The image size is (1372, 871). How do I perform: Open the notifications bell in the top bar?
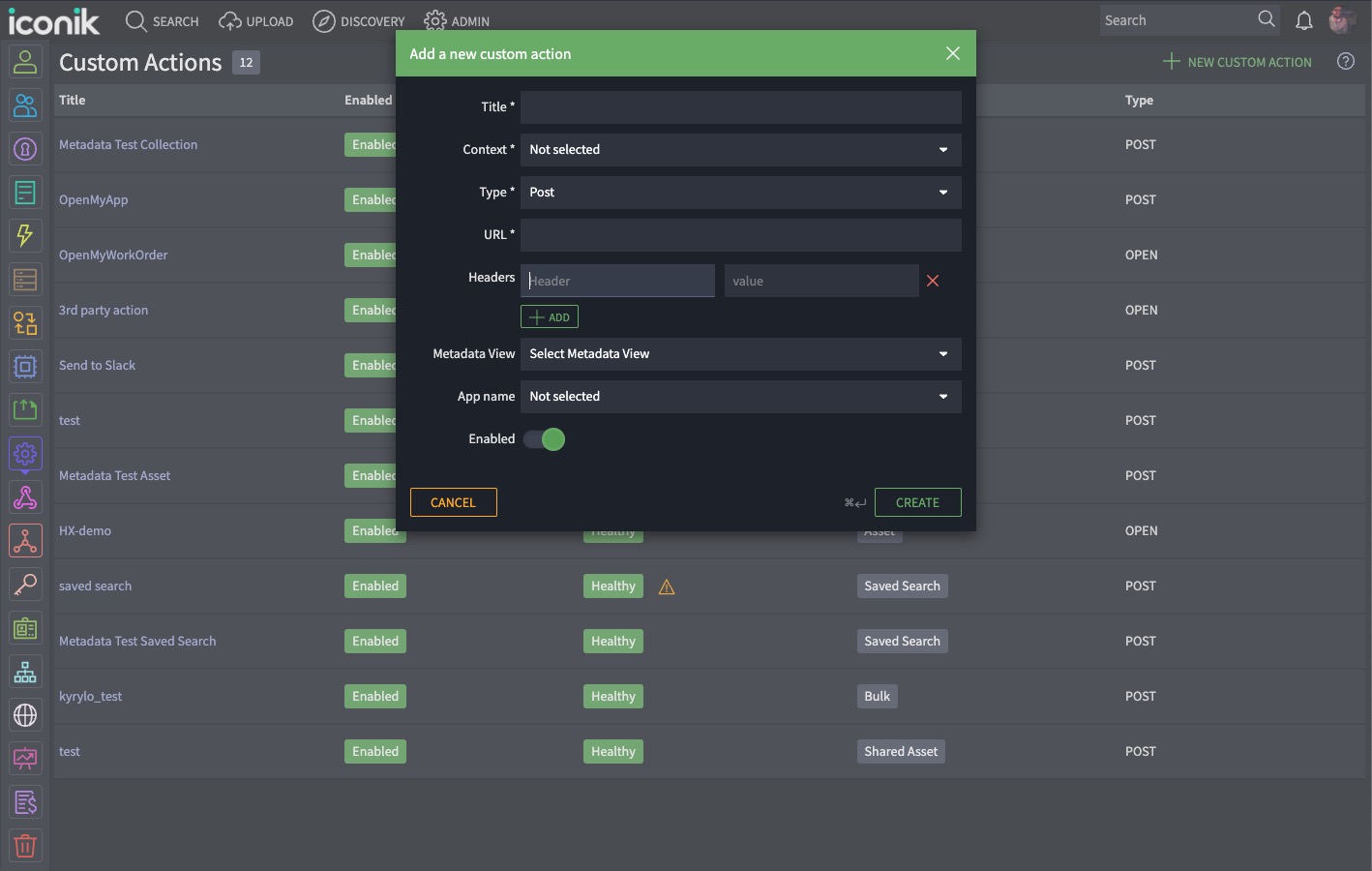[1303, 19]
